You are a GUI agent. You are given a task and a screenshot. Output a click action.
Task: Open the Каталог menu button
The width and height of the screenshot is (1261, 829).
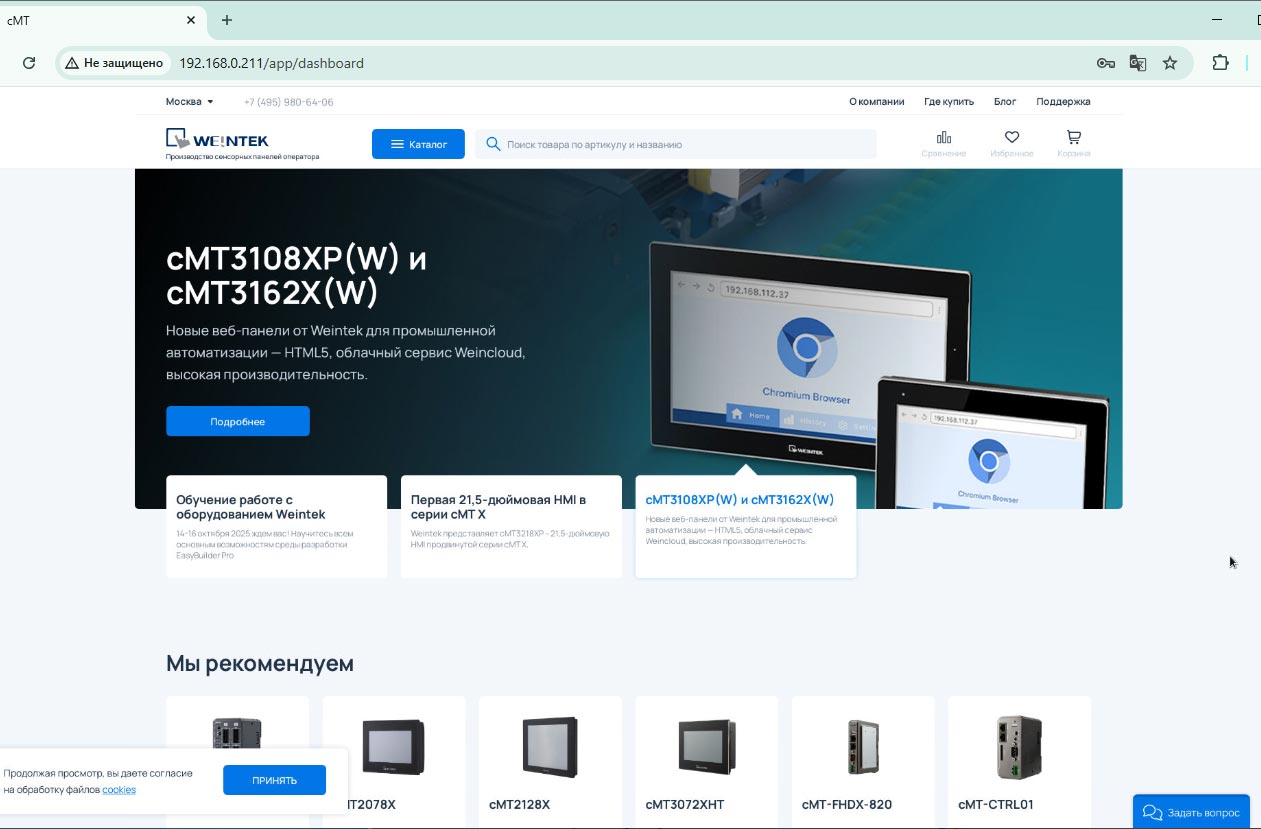point(418,144)
